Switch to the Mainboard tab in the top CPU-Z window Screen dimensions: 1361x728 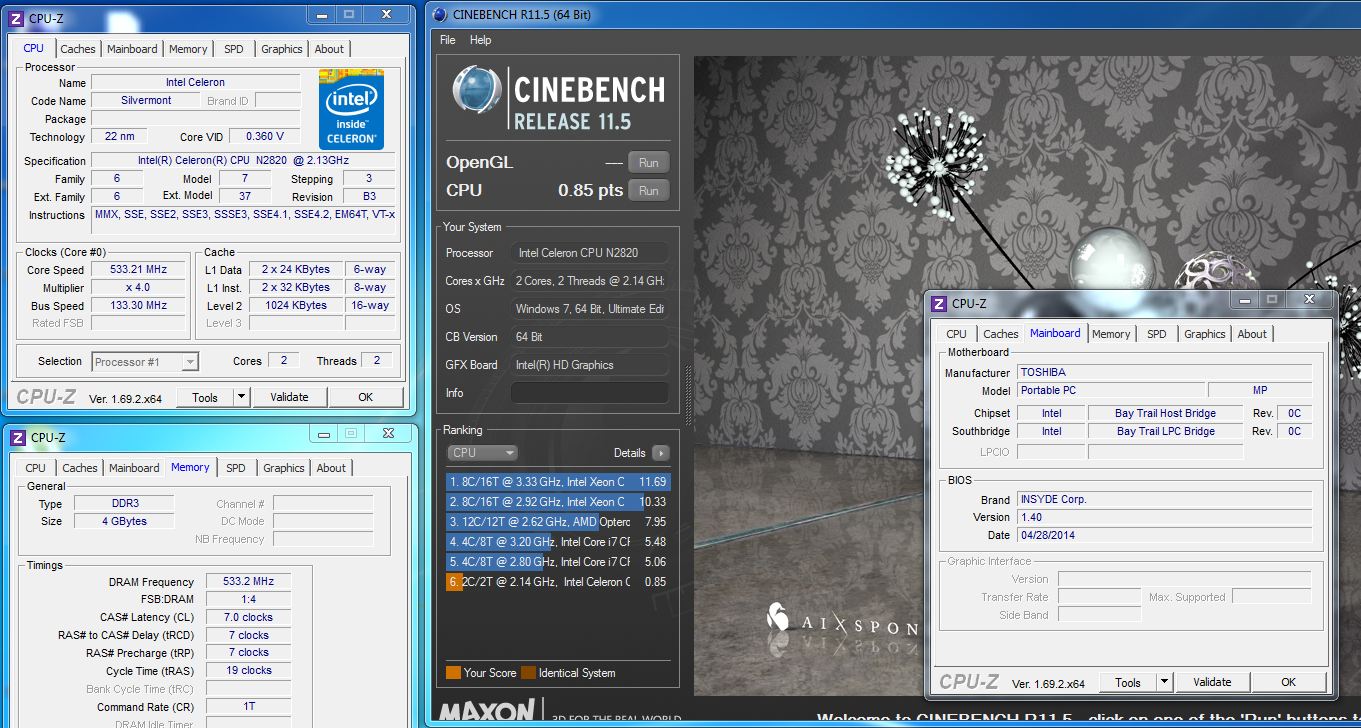pos(132,49)
